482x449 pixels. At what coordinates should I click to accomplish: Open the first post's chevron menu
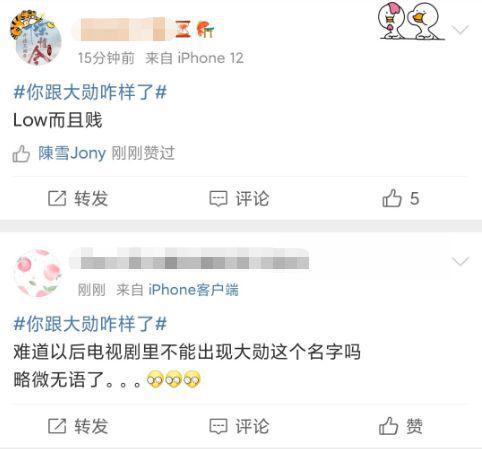click(460, 30)
